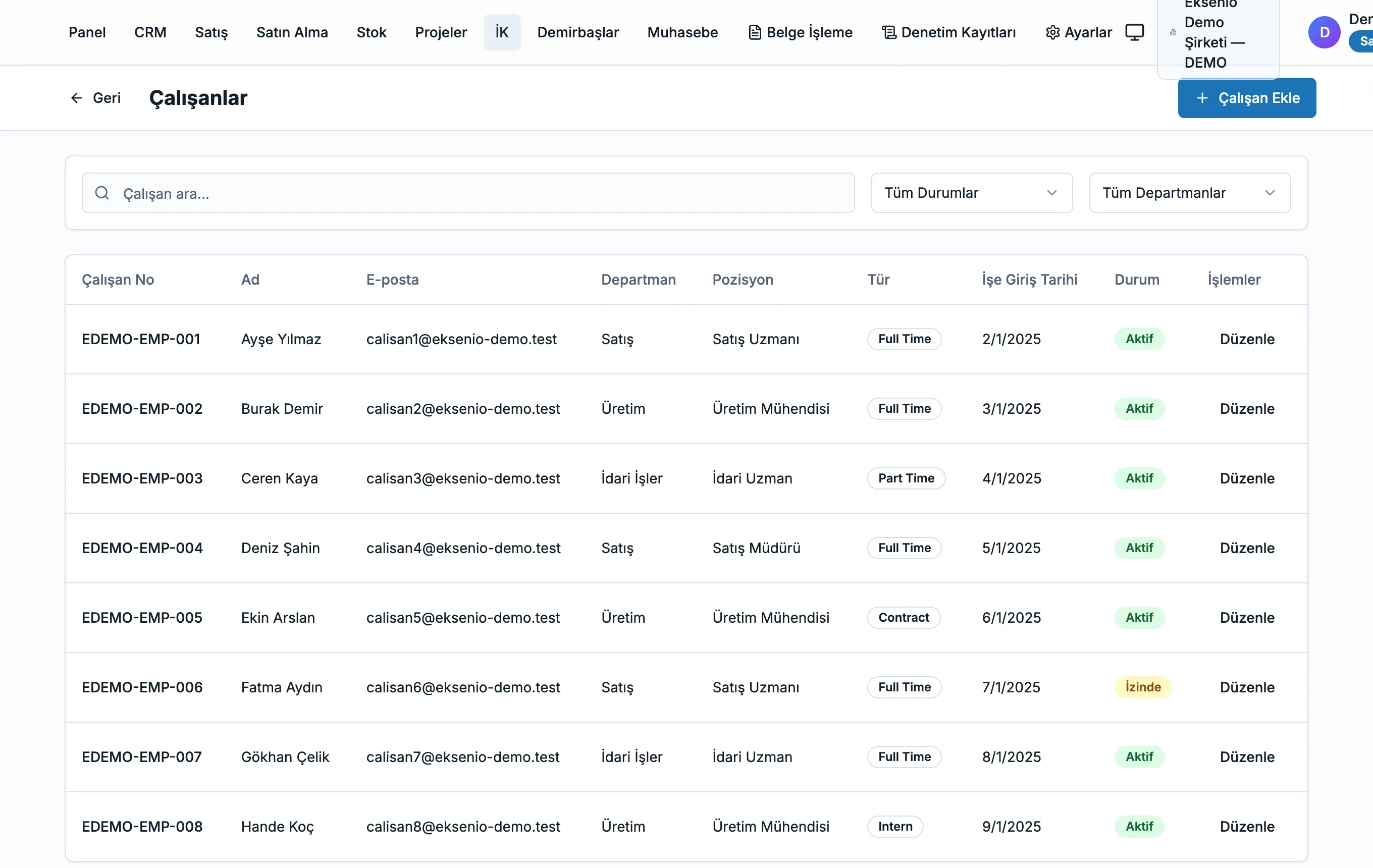Click the purple D user avatar
Image resolution: width=1373 pixels, height=868 pixels.
click(x=1324, y=32)
